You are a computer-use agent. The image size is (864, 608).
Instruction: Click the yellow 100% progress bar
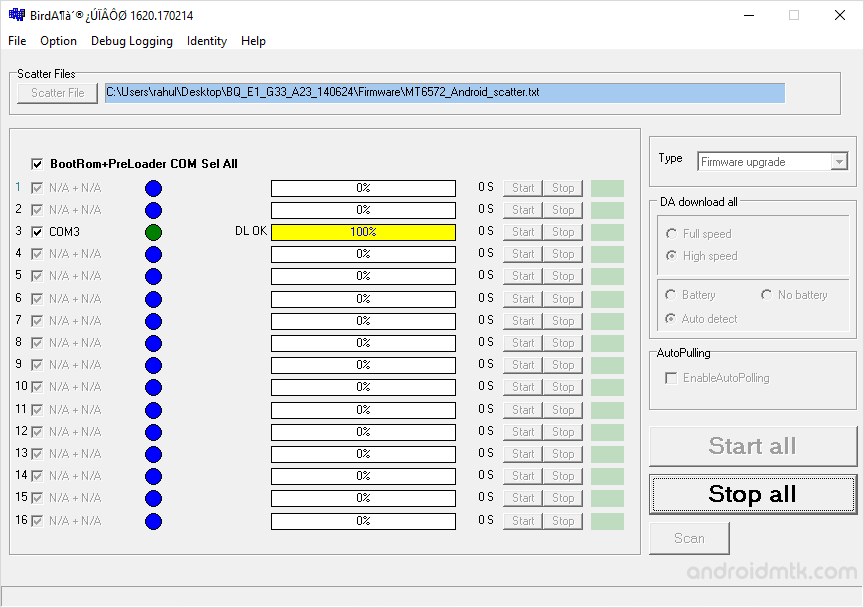click(363, 231)
